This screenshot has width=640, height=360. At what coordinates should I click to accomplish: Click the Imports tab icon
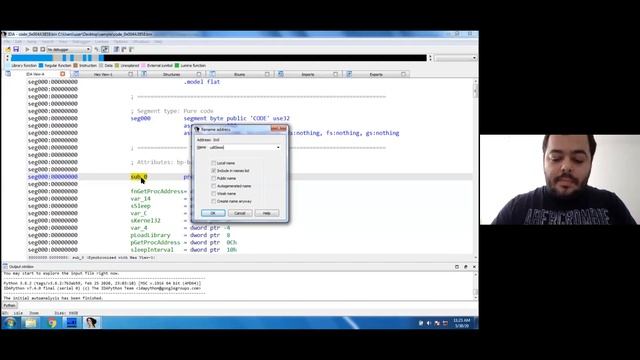280,74
